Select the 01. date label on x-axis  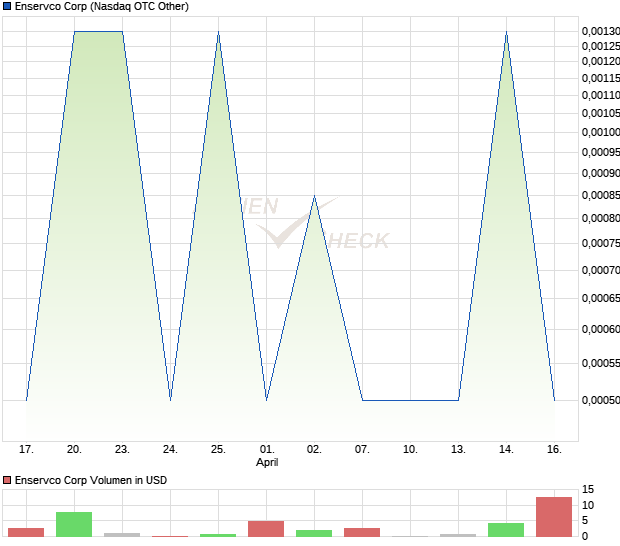(x=267, y=450)
